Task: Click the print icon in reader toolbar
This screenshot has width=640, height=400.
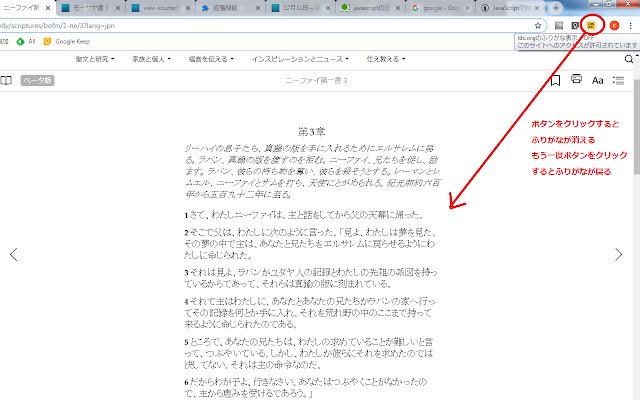Action: (576, 79)
